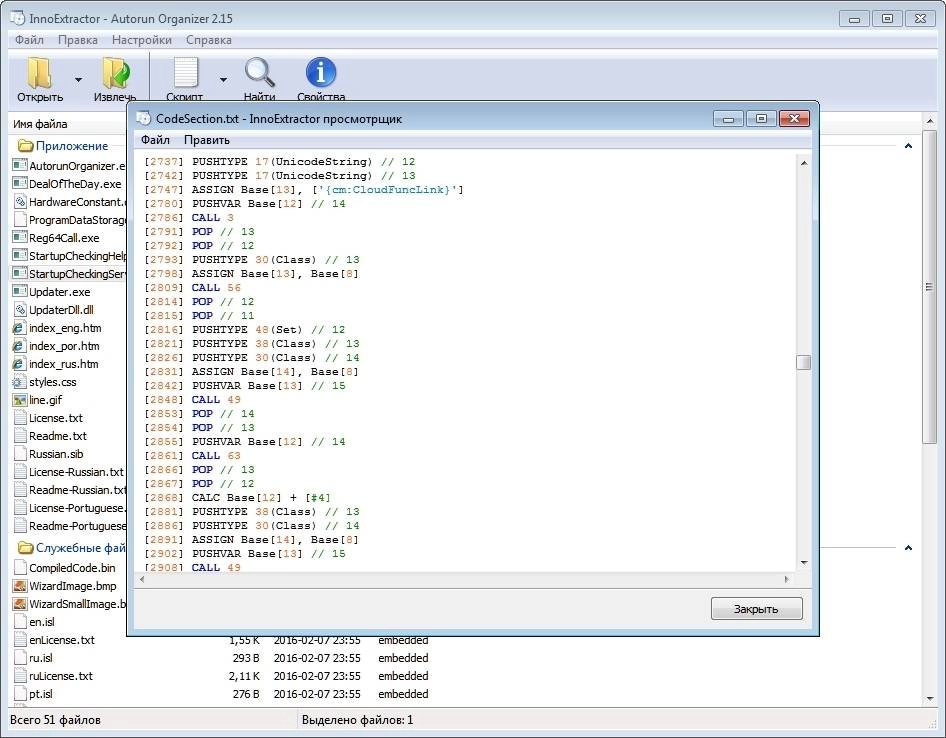Click the Имя файла column header
Image resolution: width=946 pixels, height=738 pixels.
click(40, 124)
